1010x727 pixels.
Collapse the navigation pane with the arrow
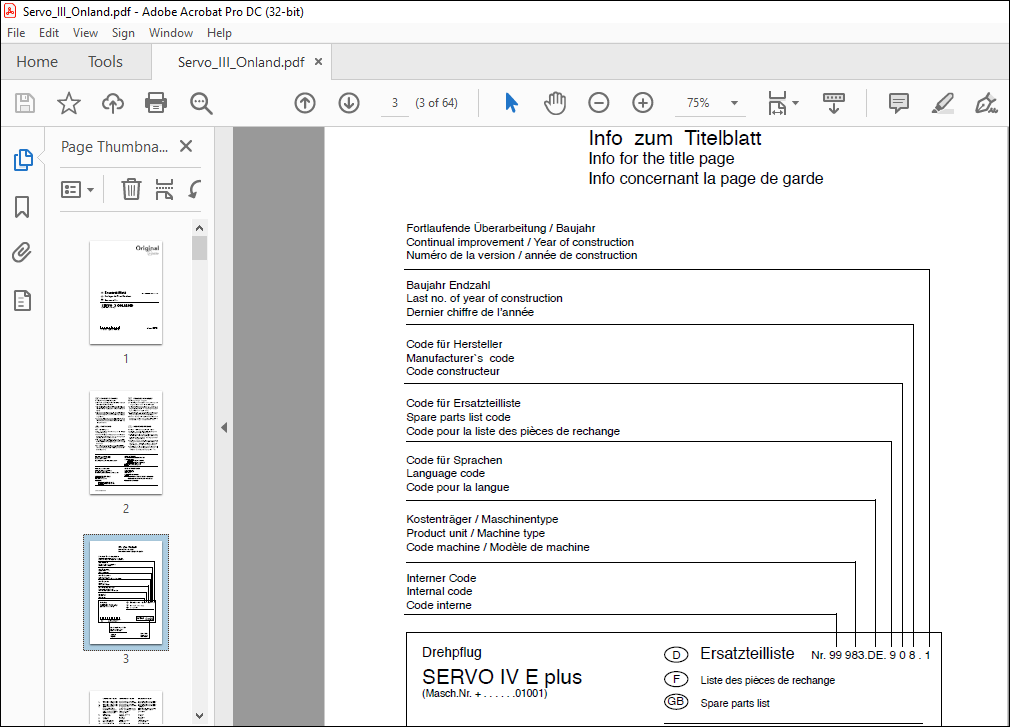[x=224, y=428]
